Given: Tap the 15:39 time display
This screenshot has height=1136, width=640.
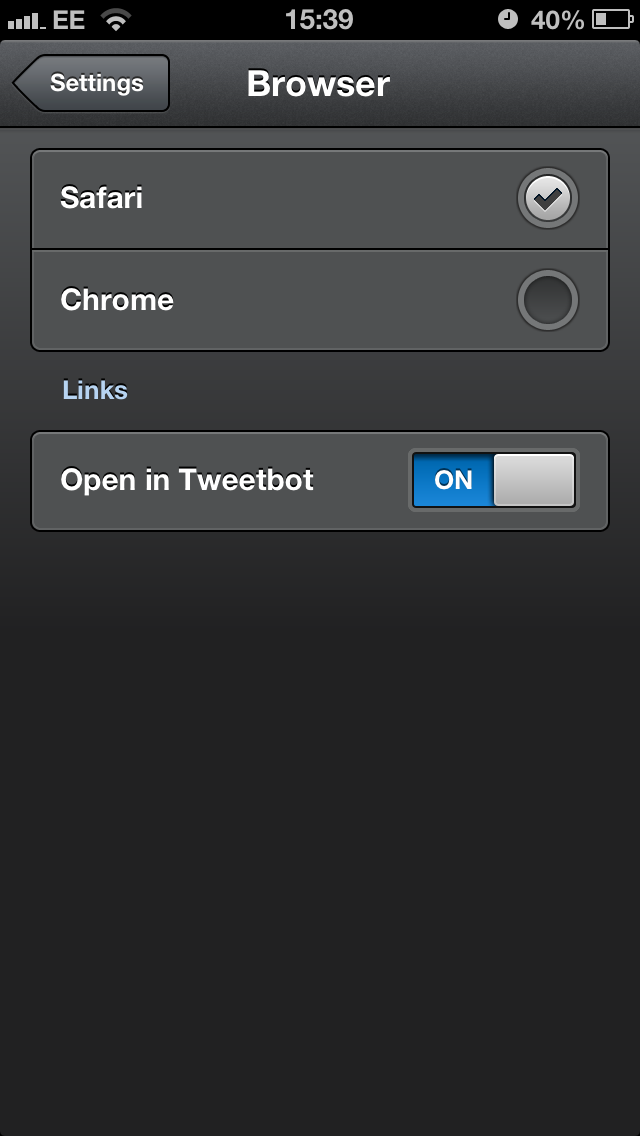Looking at the screenshot, I should pyautogui.click(x=319, y=20).
